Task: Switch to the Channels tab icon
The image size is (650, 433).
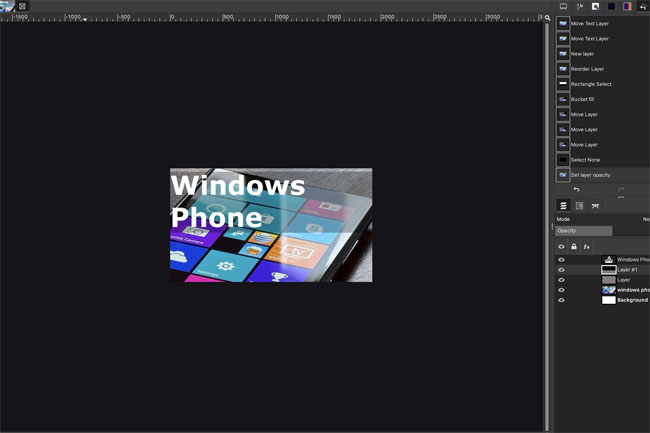Action: pyautogui.click(x=580, y=206)
